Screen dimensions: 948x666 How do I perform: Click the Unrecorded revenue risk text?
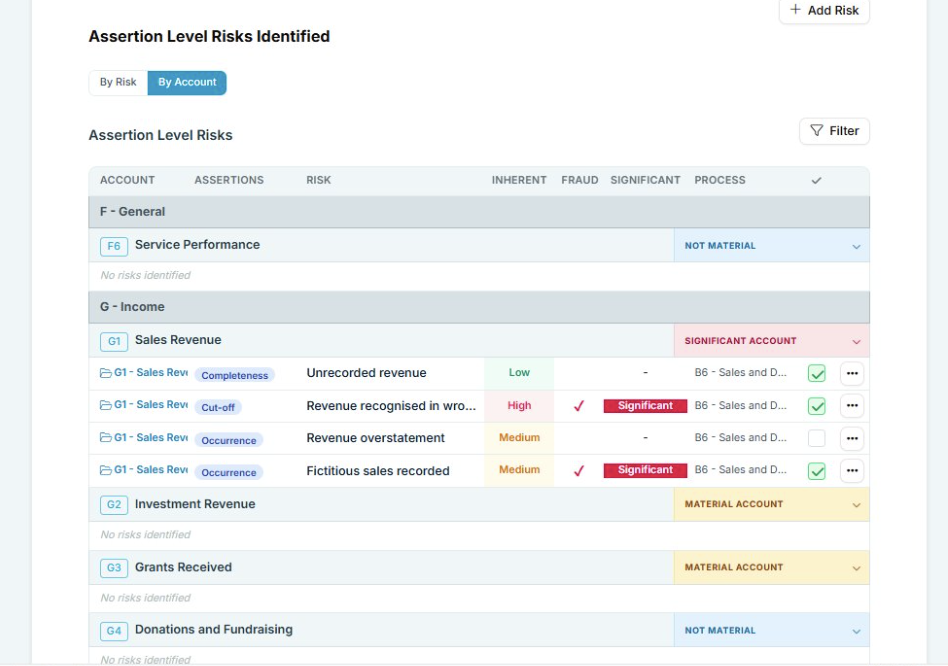point(366,373)
